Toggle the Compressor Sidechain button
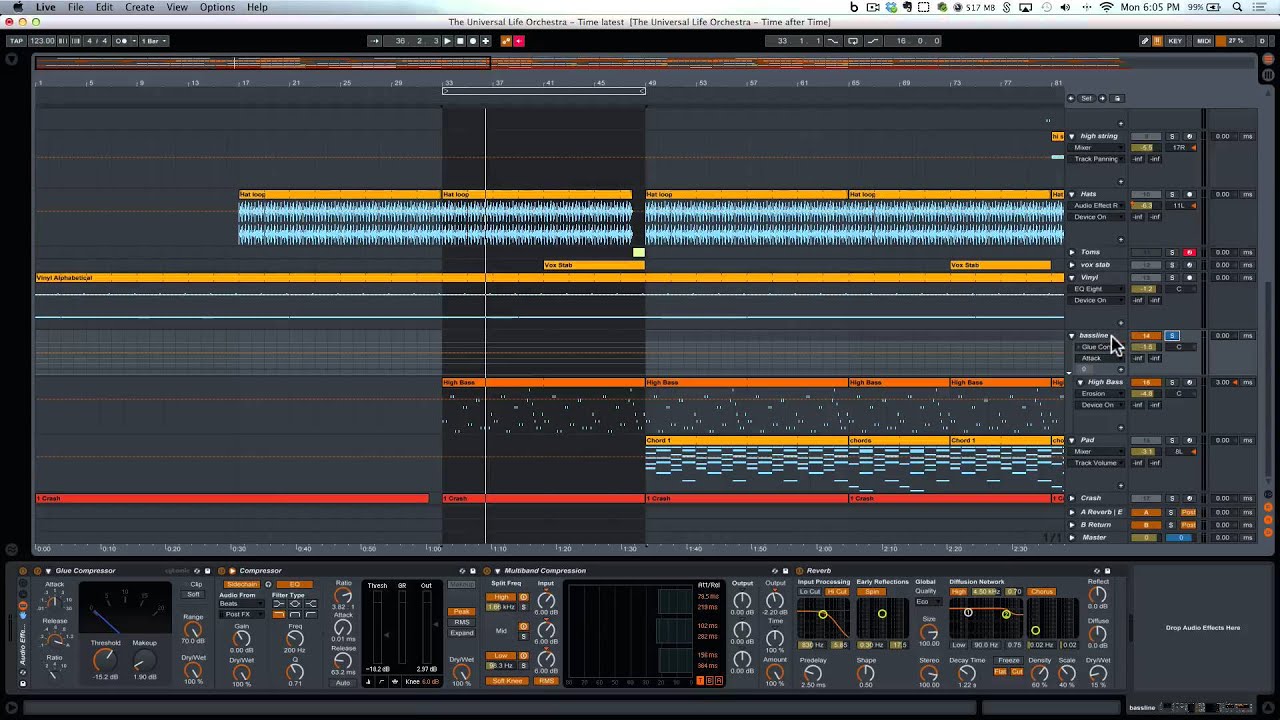The image size is (1280, 720). pyautogui.click(x=242, y=584)
